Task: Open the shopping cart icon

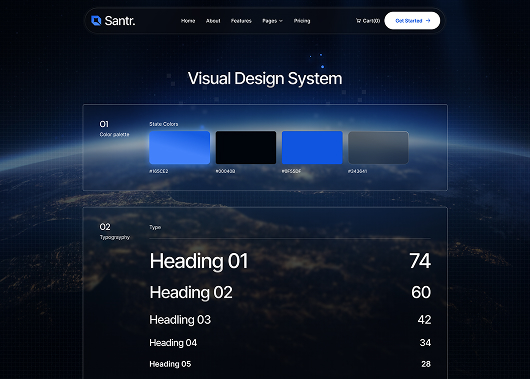Action: click(358, 21)
